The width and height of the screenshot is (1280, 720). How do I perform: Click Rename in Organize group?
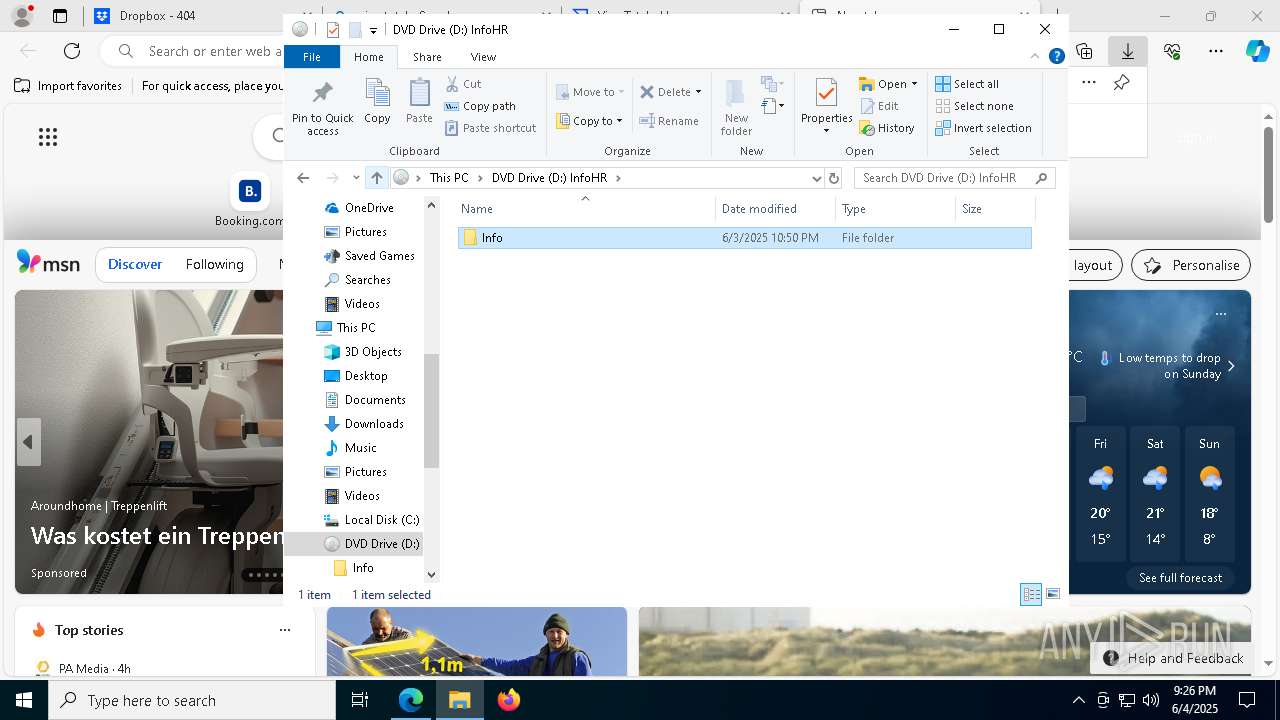[x=669, y=121]
